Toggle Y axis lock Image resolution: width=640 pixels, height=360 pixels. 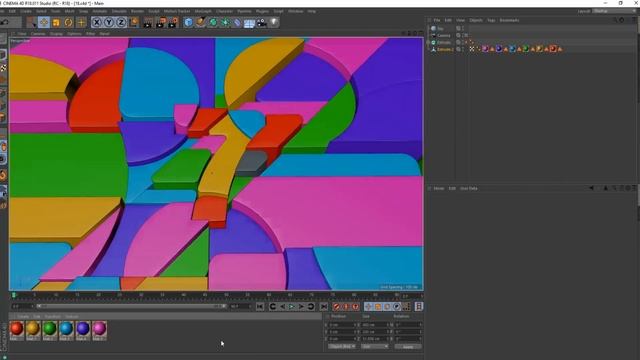click(x=109, y=22)
